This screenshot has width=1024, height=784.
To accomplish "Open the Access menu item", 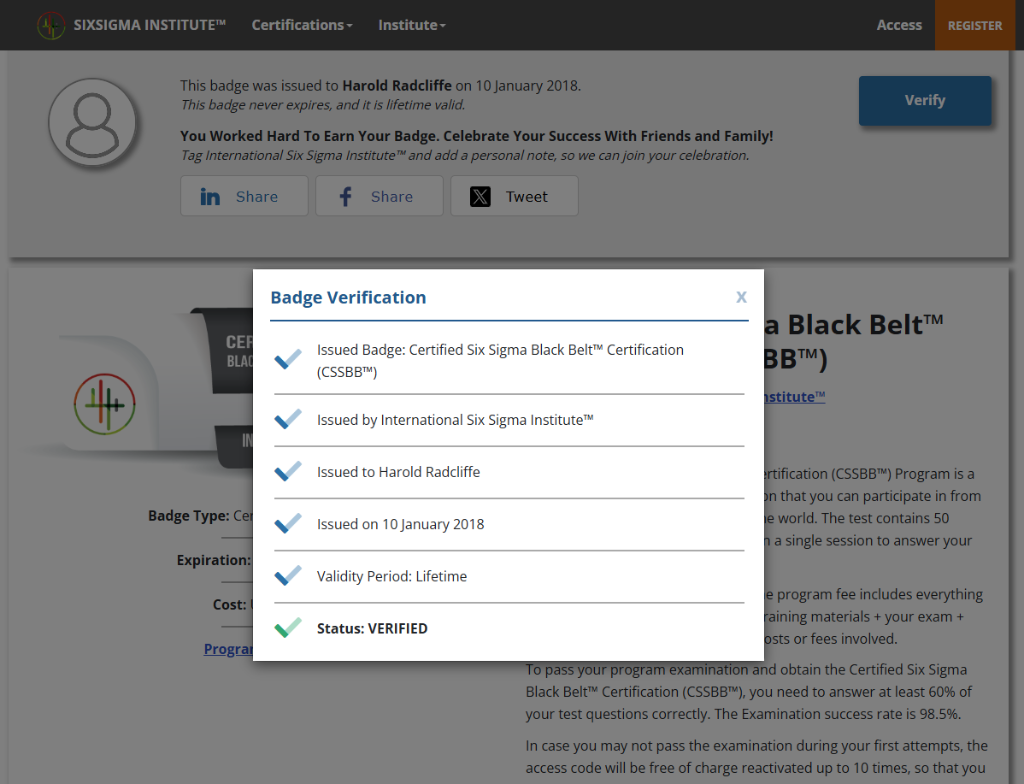I will pyautogui.click(x=899, y=25).
